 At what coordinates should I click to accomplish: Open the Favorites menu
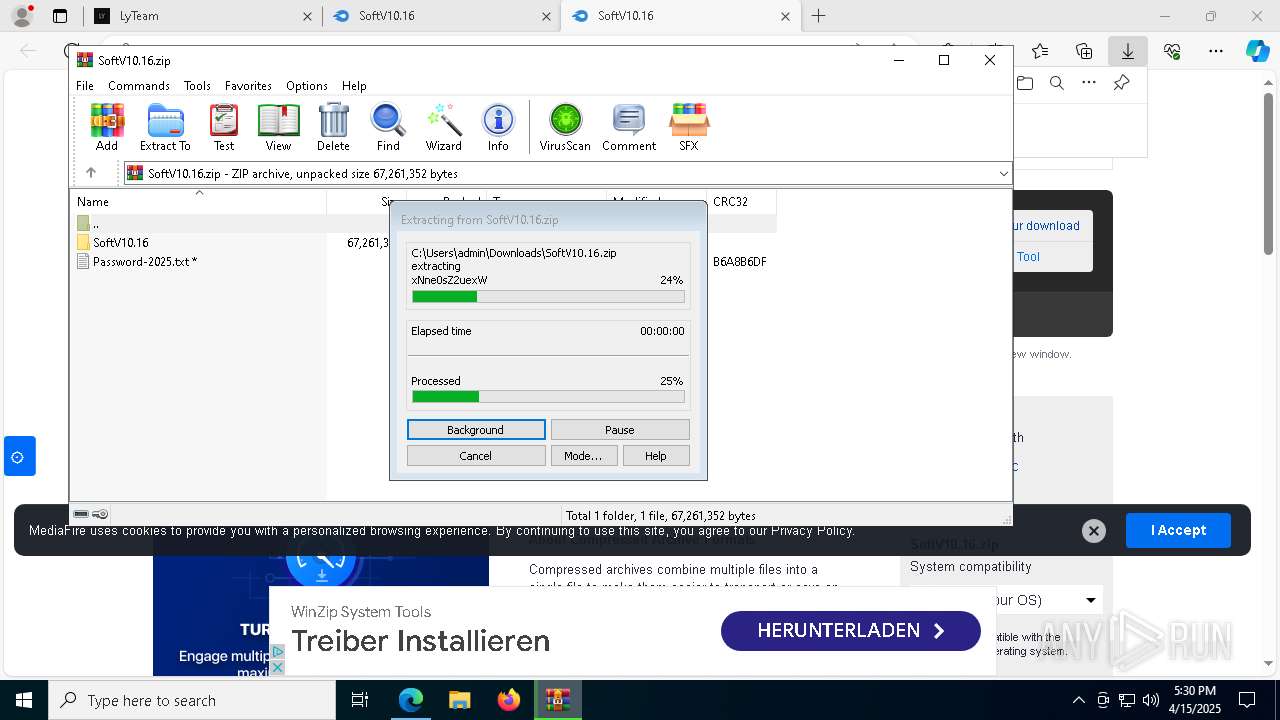coord(248,86)
